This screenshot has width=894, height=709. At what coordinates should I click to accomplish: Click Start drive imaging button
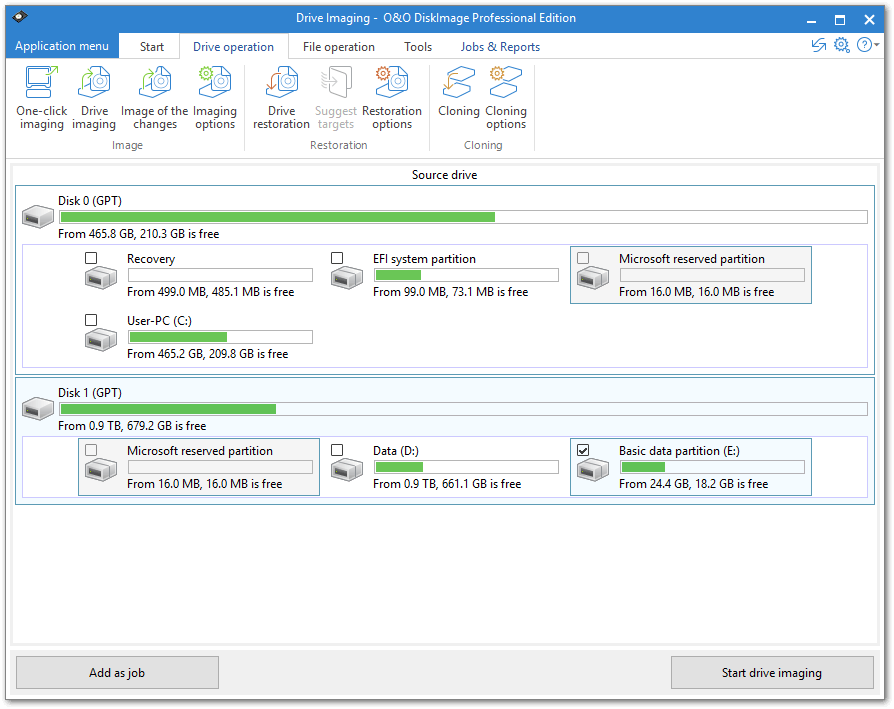tap(772, 673)
